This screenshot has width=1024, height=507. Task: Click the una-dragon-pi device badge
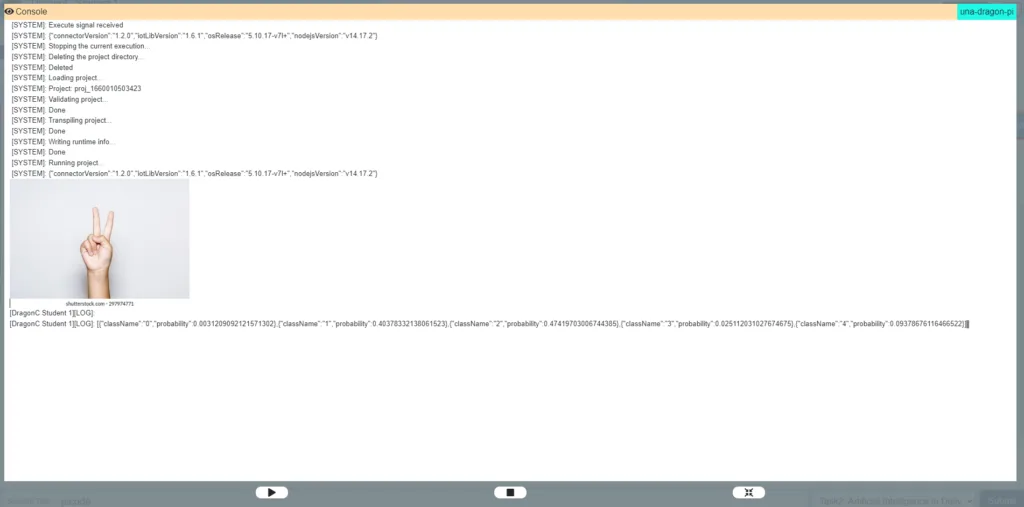coord(986,12)
